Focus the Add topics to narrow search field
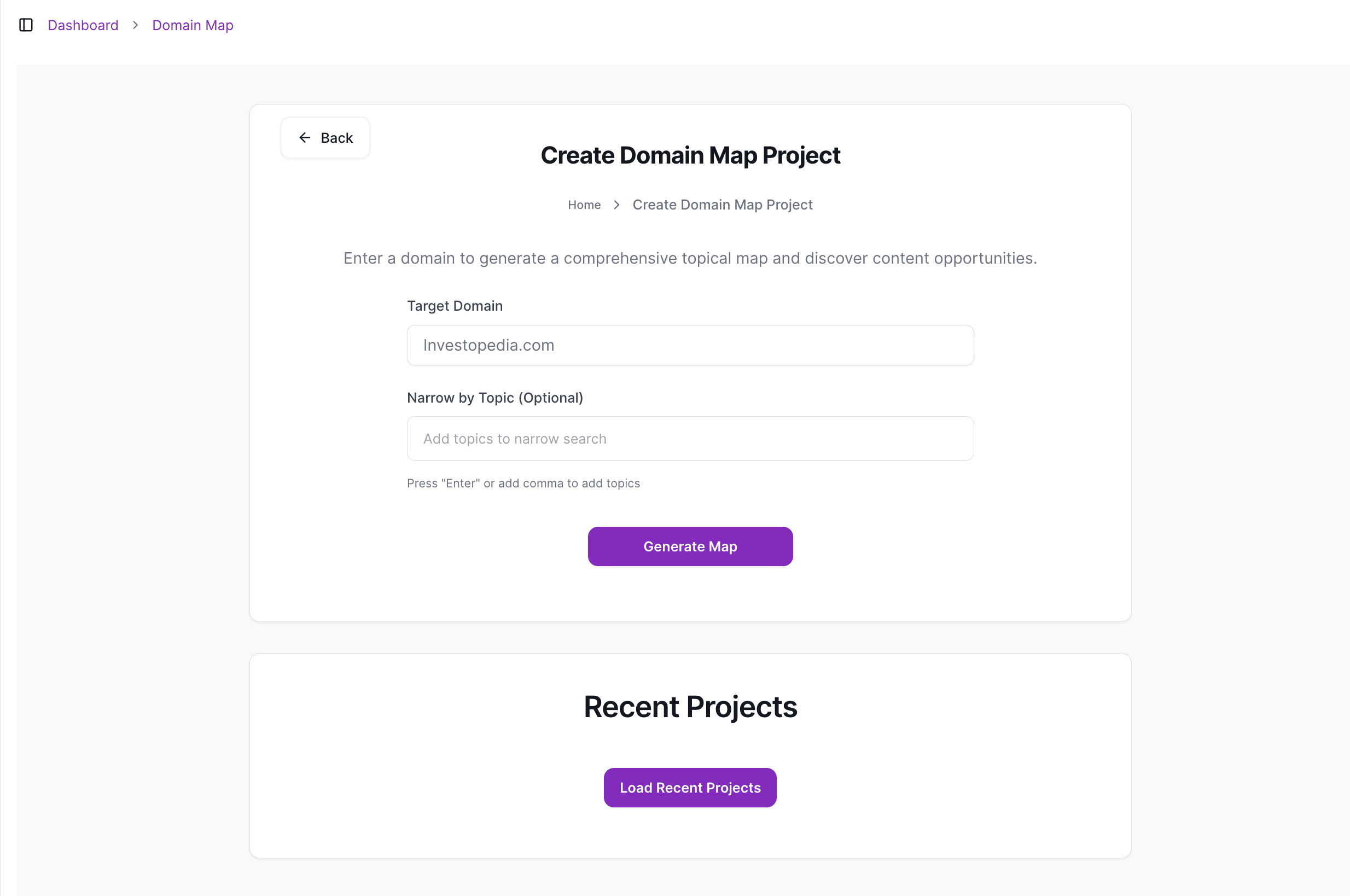Image resolution: width=1350 pixels, height=896 pixels. (x=690, y=438)
